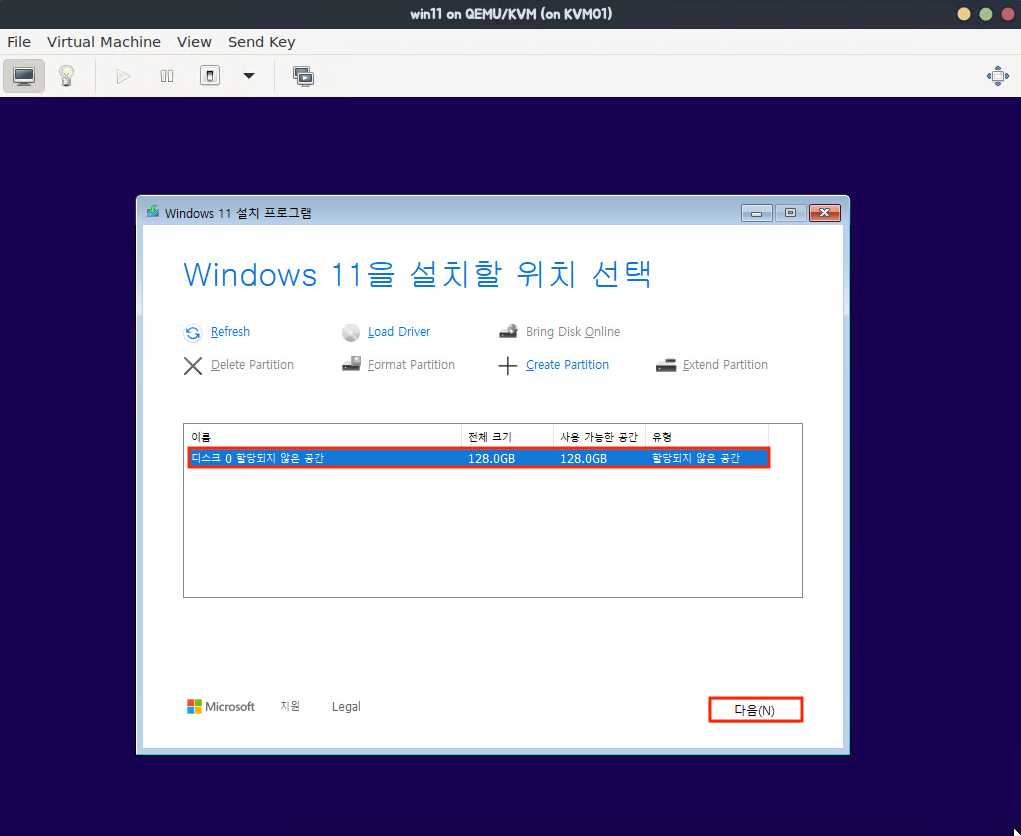Open the File menu
1021x836 pixels.
[x=19, y=42]
